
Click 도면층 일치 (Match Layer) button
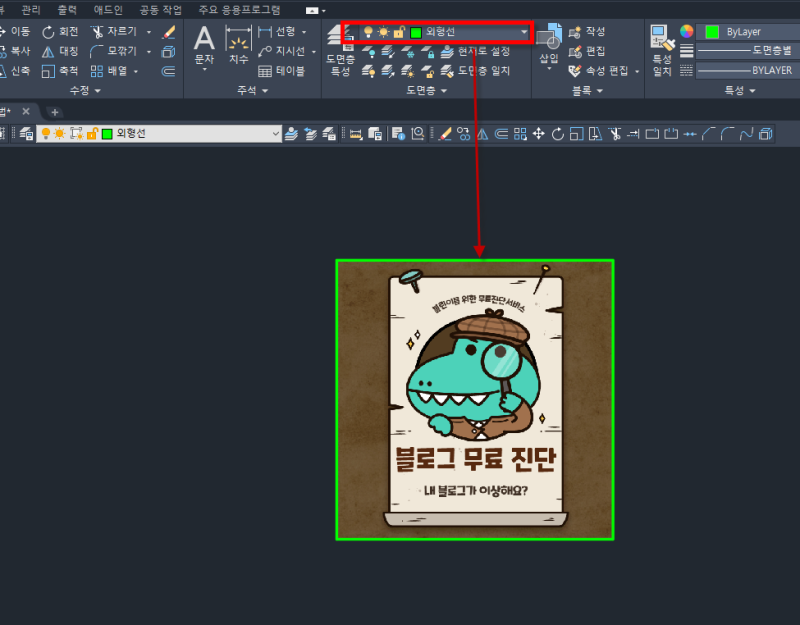pos(476,70)
